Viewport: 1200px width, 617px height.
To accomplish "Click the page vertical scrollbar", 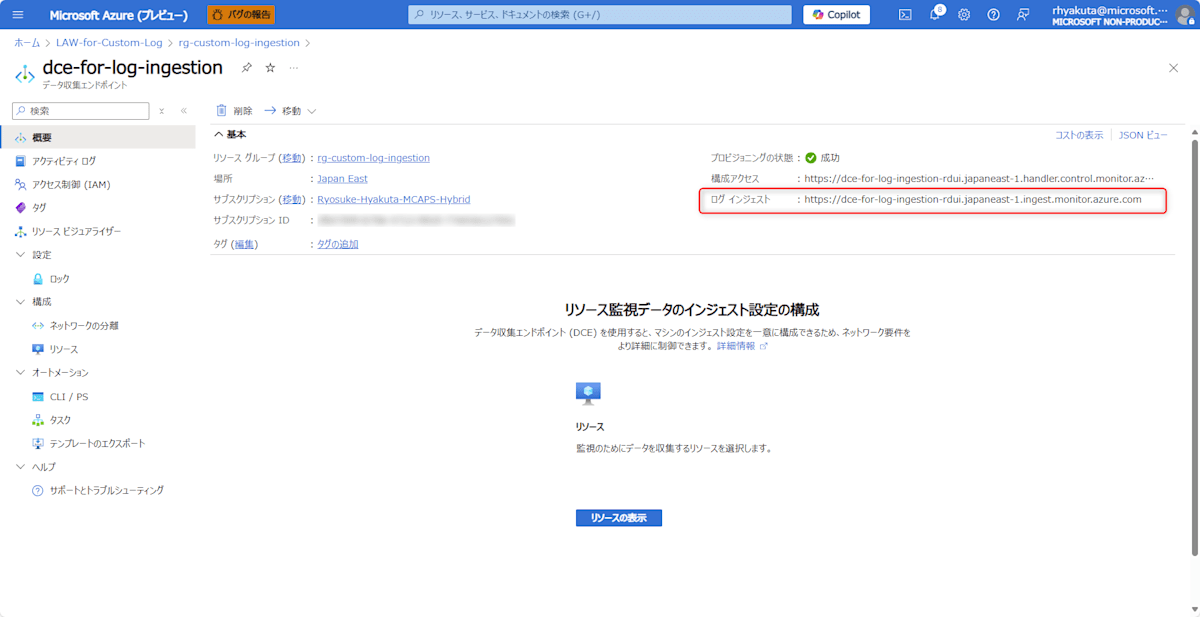I will coord(1193,346).
